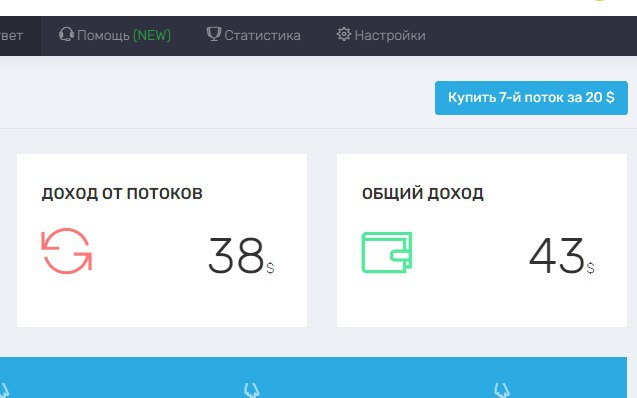The image size is (637, 398).
Task: Click the 43 $ total income value
Action: 562,255
